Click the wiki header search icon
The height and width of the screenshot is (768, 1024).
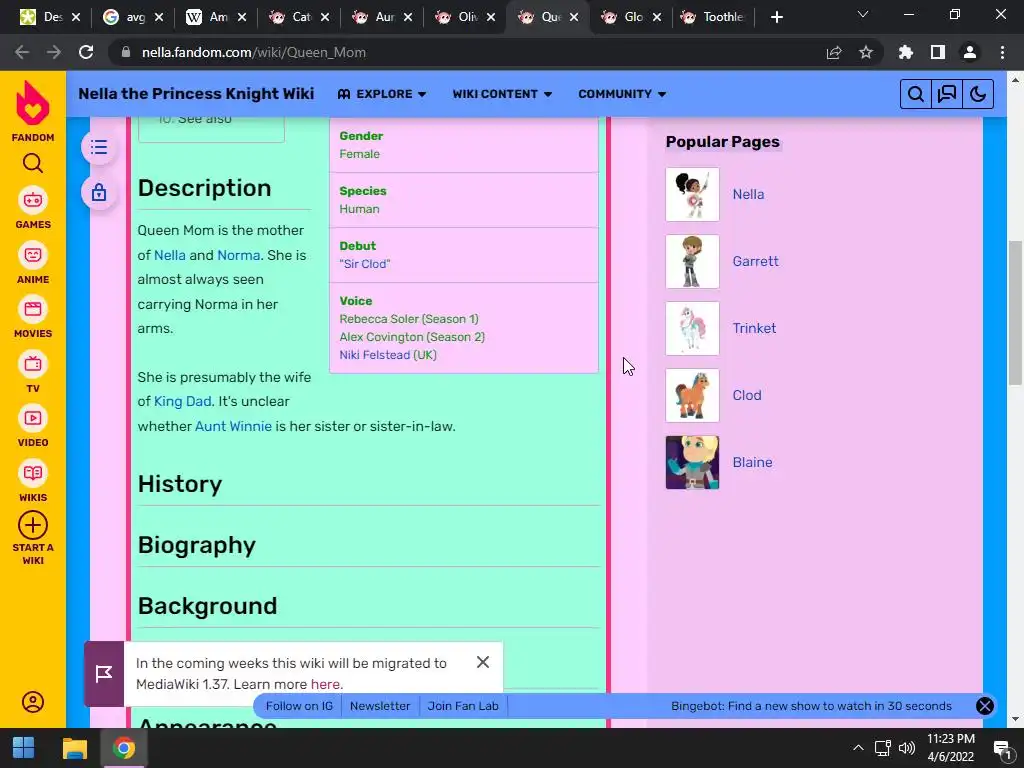916,94
